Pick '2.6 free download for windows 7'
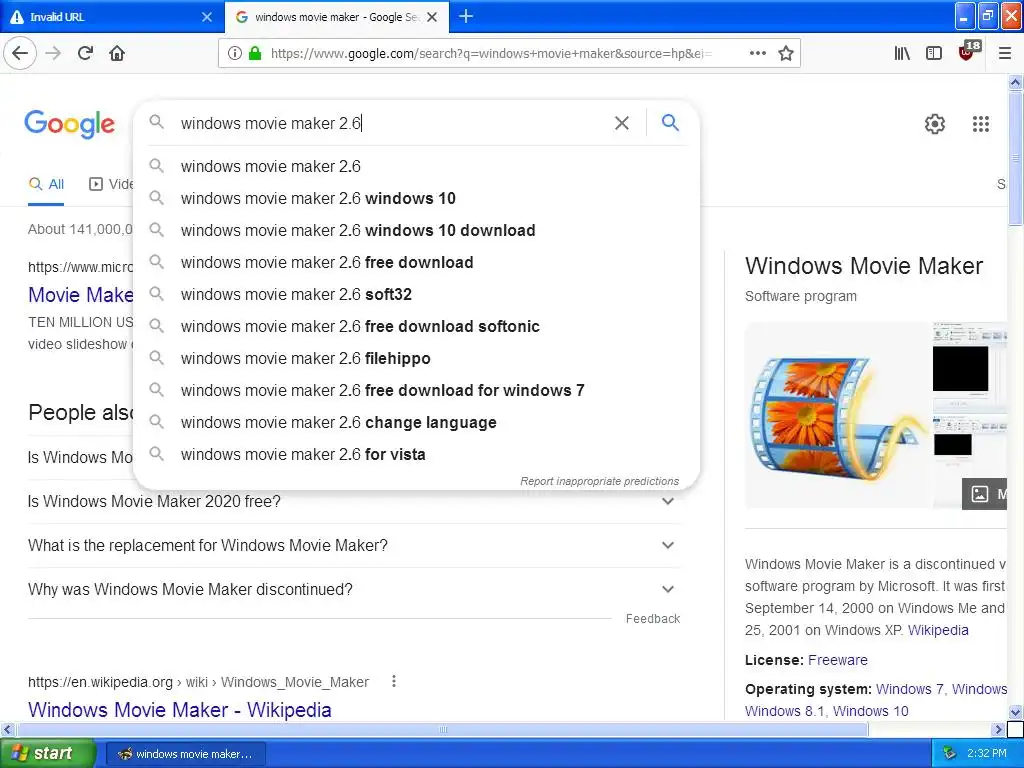The width and height of the screenshot is (1024, 768). tap(416, 390)
